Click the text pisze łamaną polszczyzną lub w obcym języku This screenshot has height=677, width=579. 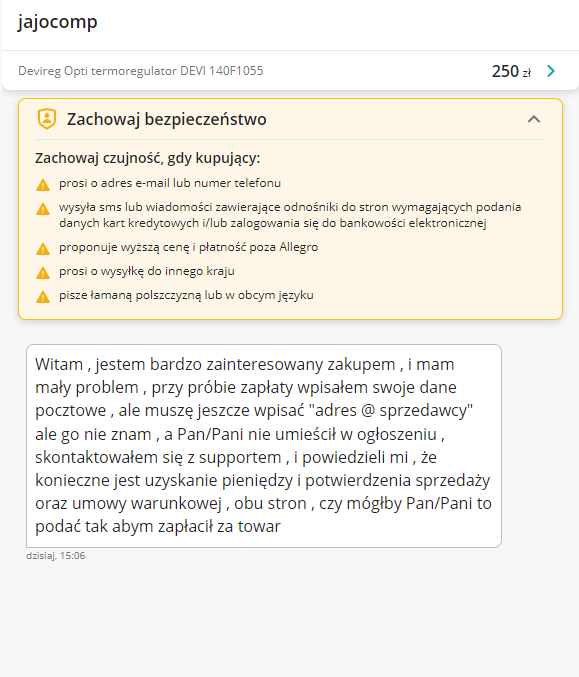(187, 295)
